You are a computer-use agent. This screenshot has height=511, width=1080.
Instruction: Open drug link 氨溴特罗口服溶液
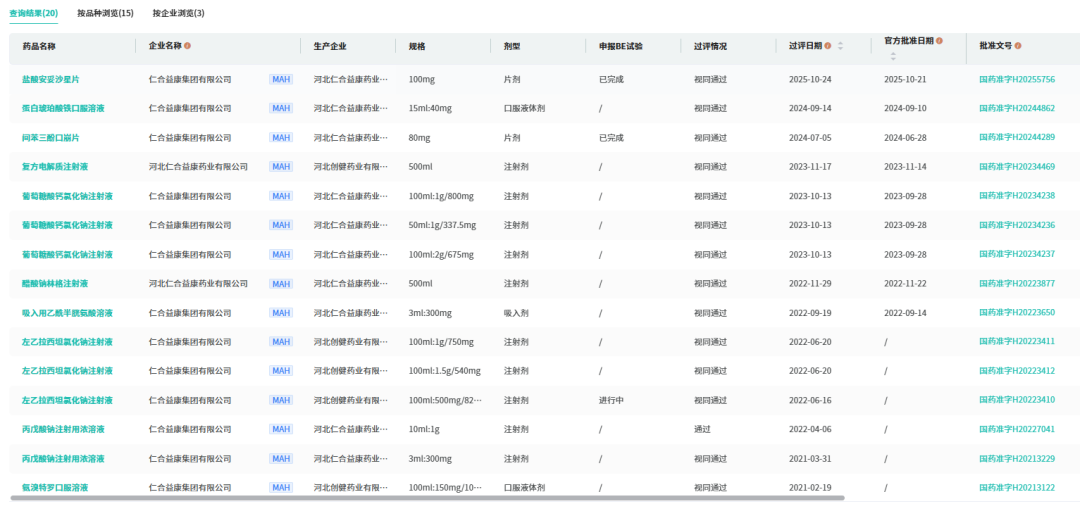pyautogui.click(x=55, y=488)
